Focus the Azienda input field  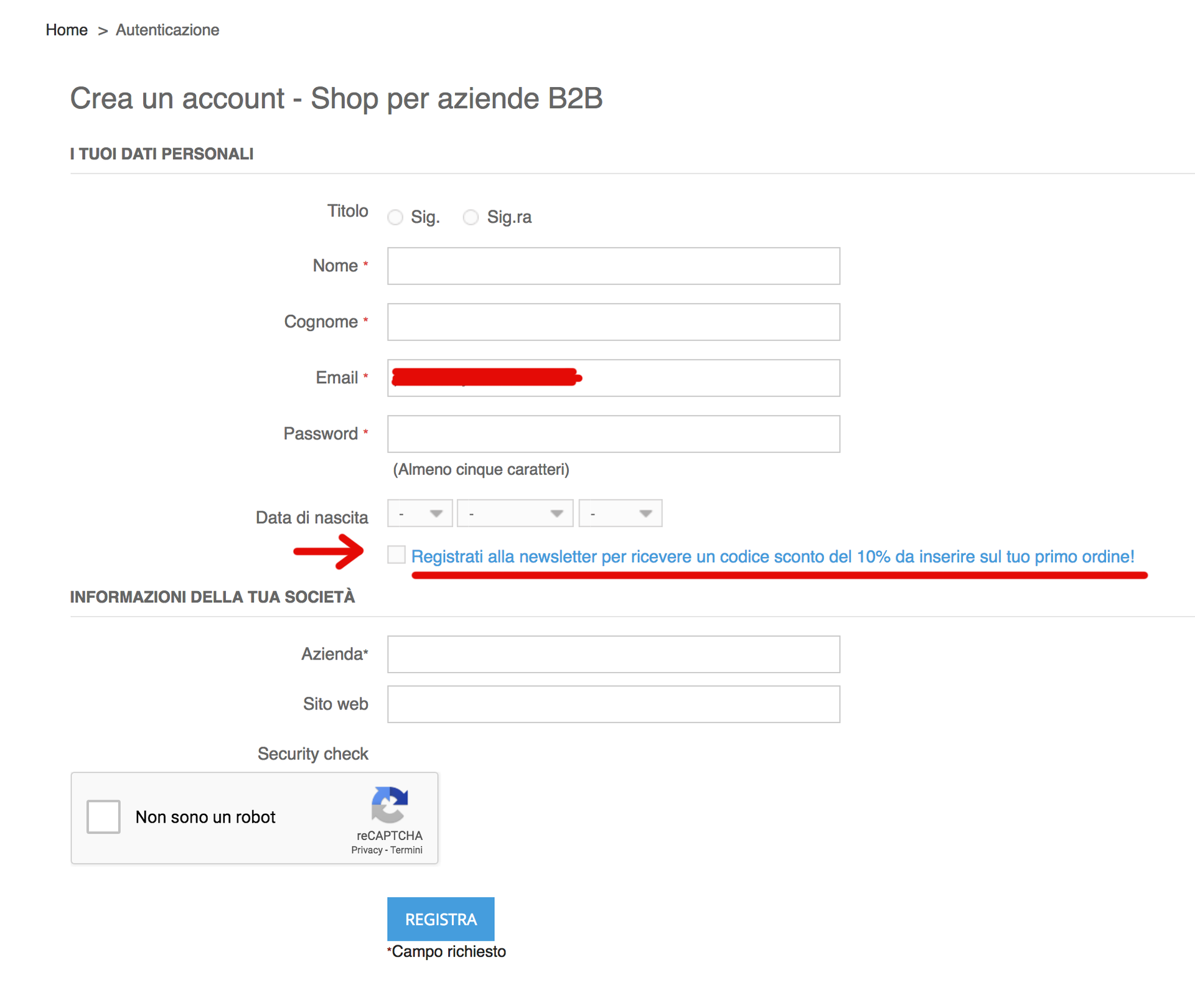(613, 655)
